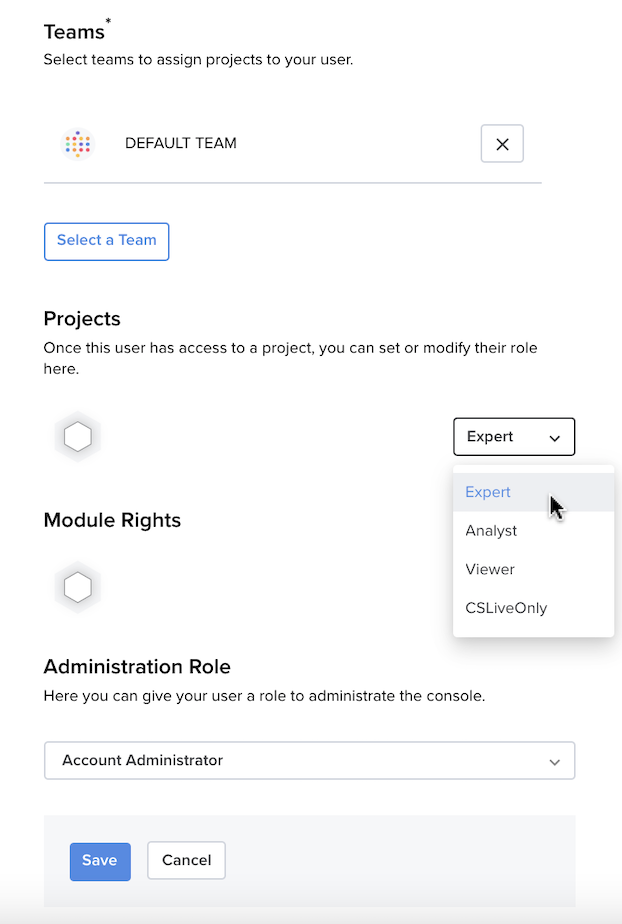Viewport: 622px width, 924px height.
Task: Click the hexagon icon under Module Rights
Action: (x=78, y=588)
